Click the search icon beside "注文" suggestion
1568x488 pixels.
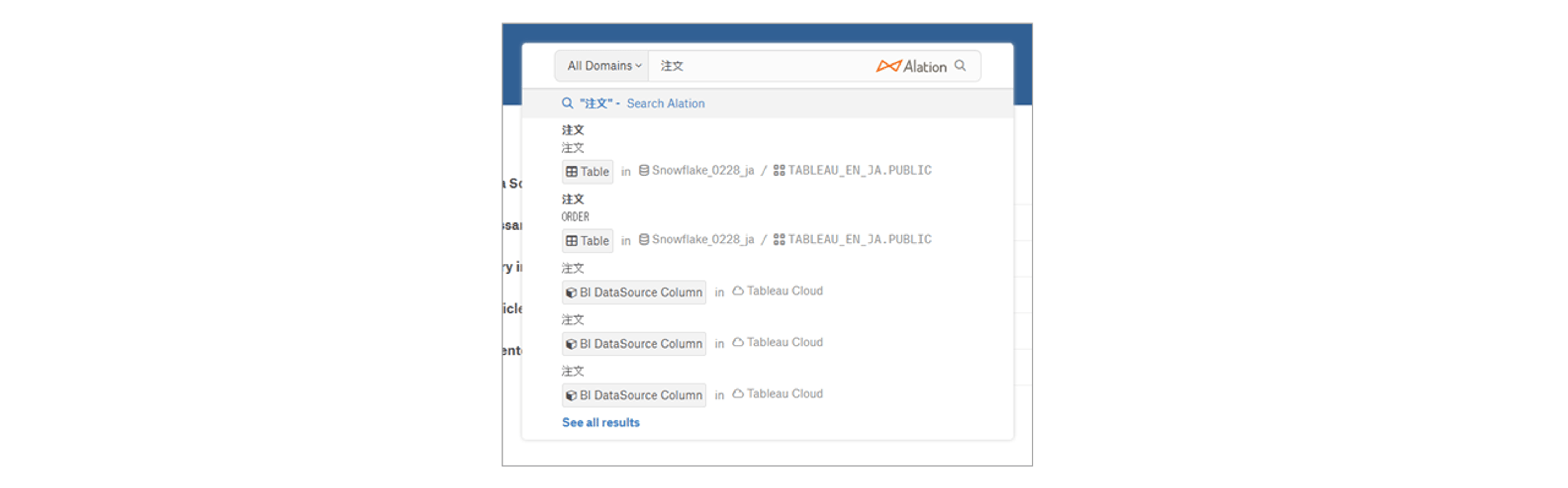[x=567, y=104]
